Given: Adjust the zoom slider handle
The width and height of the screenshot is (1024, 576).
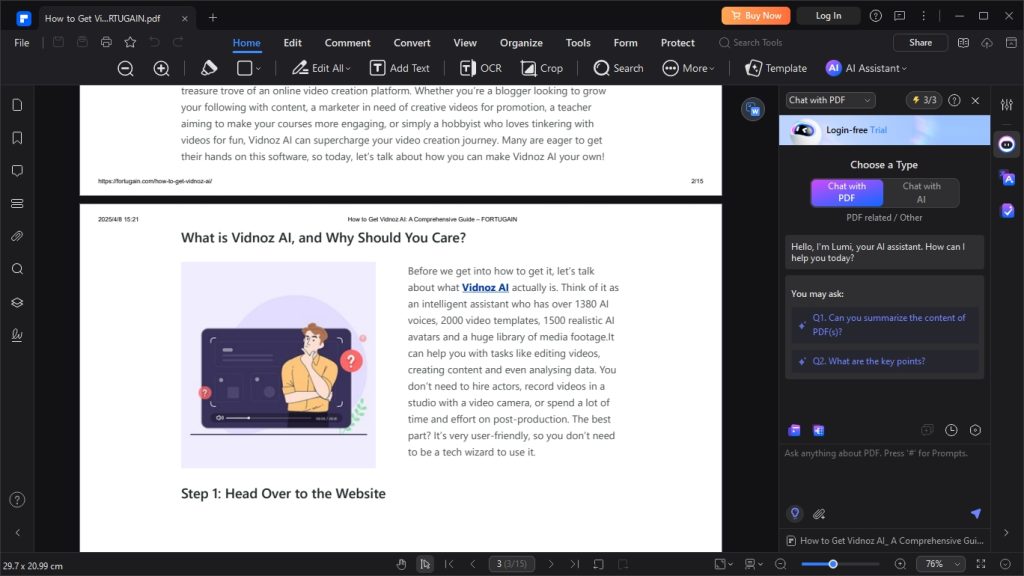Looking at the screenshot, I should 833,564.
